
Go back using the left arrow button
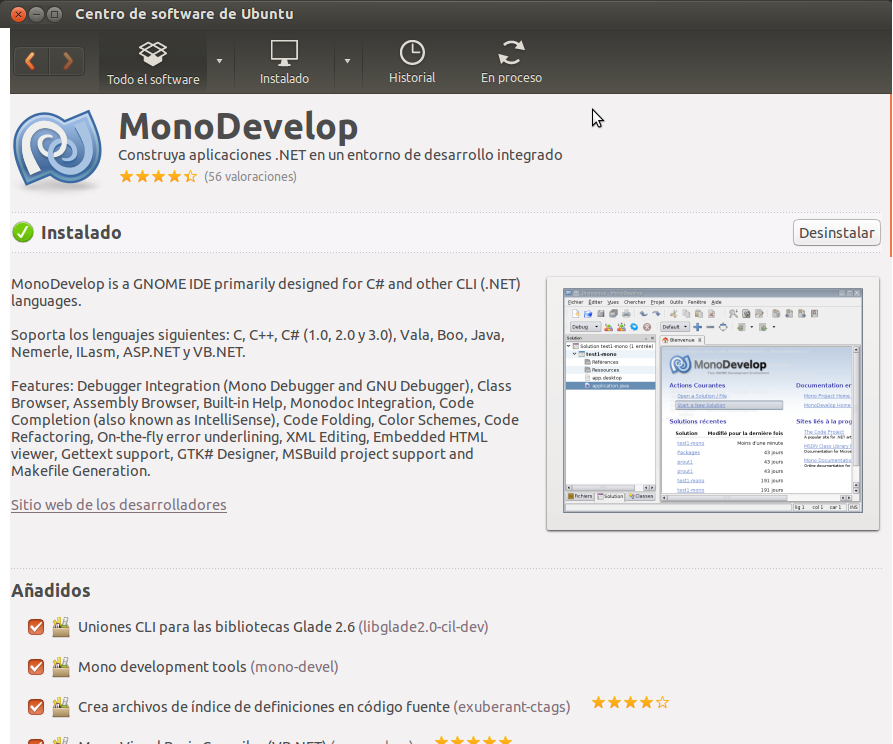[x=31, y=61]
